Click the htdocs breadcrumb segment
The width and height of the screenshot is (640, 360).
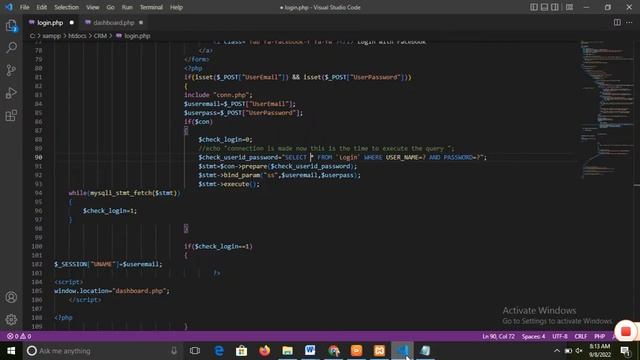coord(77,36)
